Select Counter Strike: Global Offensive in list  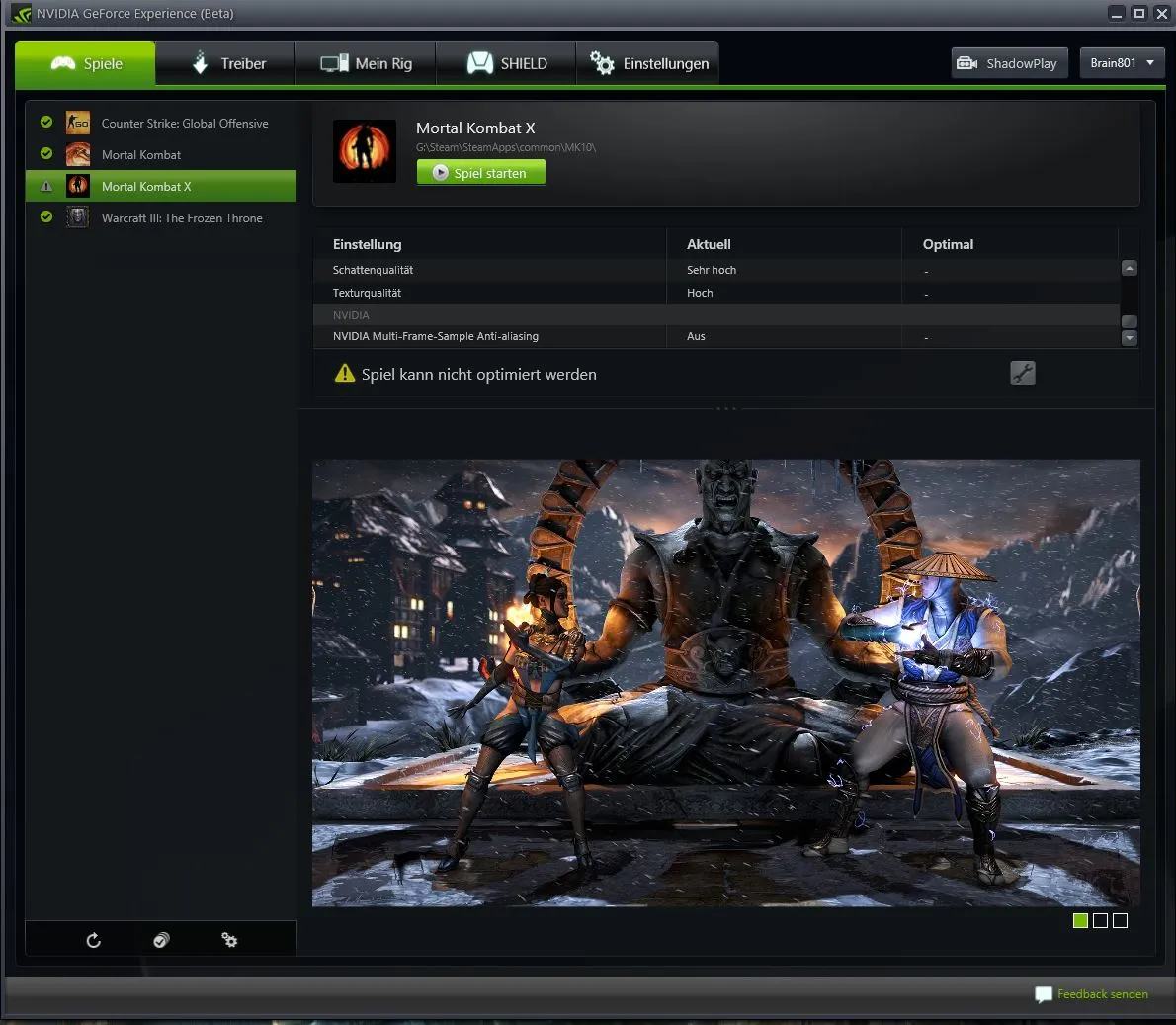point(184,124)
